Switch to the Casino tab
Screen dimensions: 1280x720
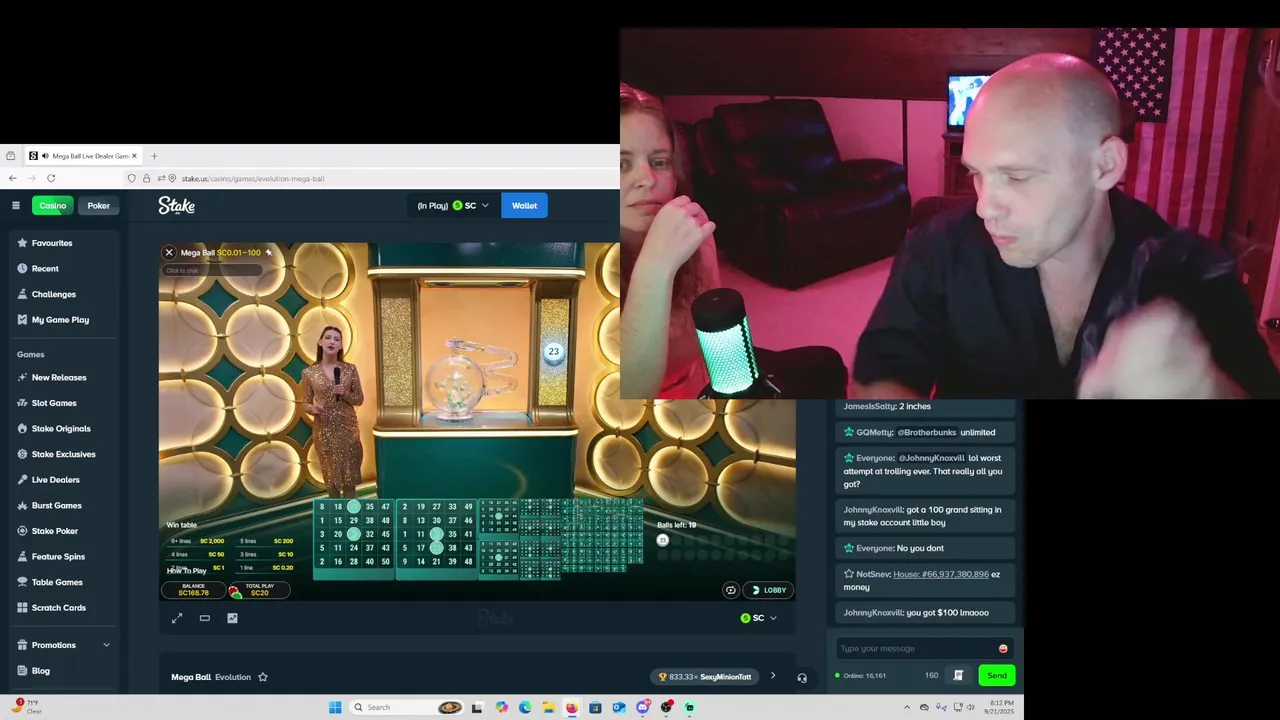52,206
